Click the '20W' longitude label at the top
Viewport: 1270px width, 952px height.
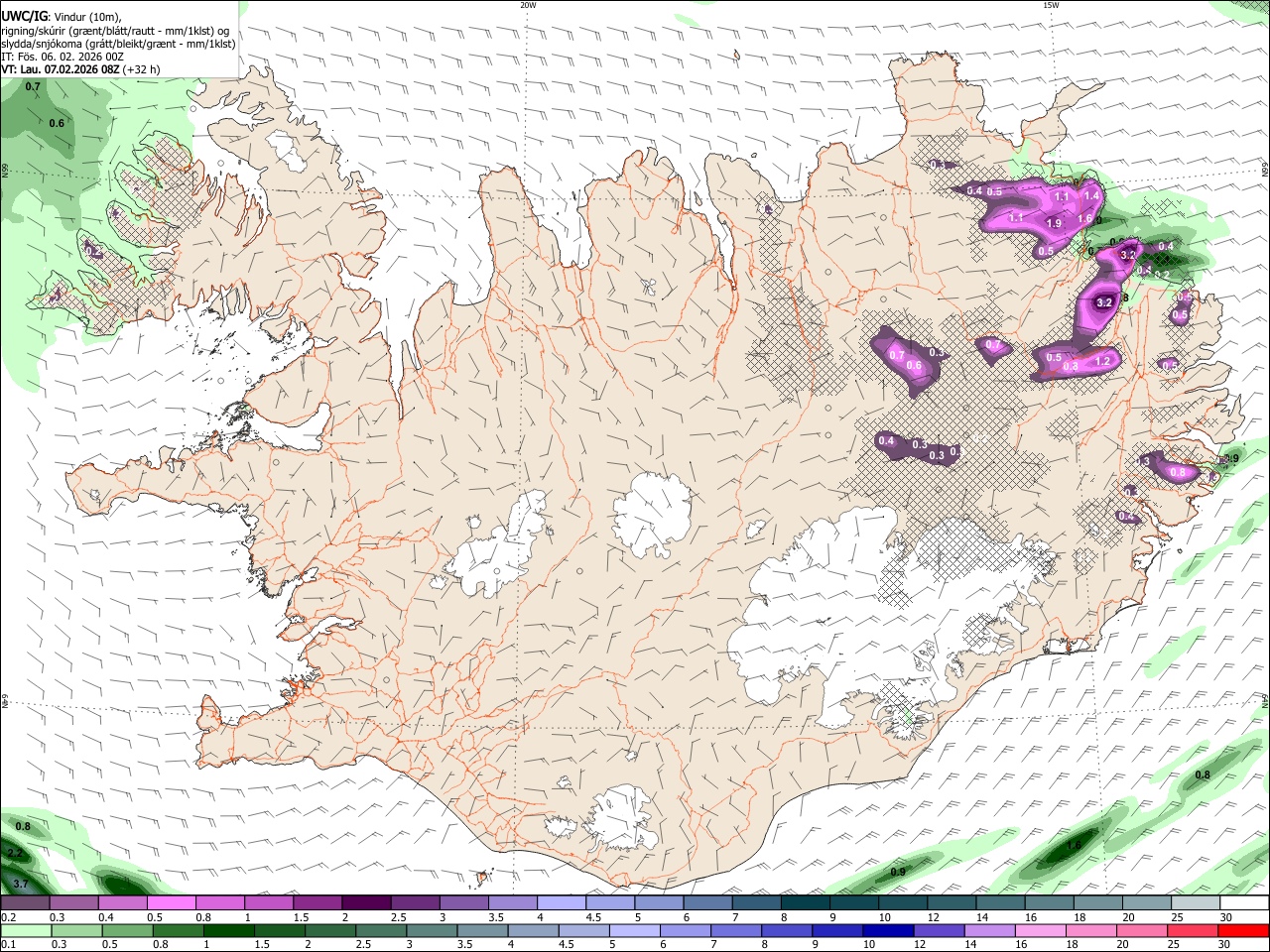coord(528,5)
